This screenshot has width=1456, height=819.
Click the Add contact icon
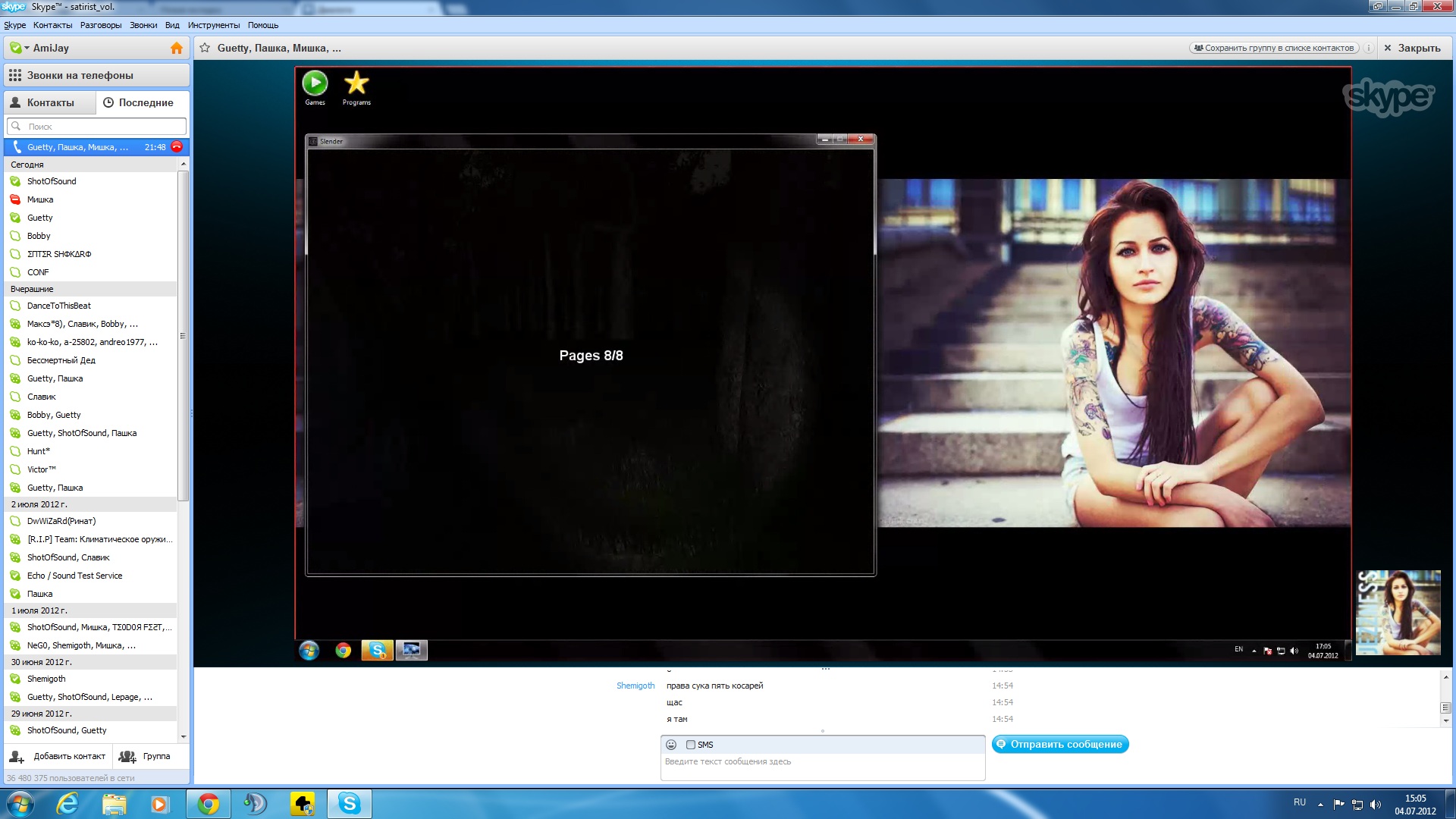coord(17,756)
